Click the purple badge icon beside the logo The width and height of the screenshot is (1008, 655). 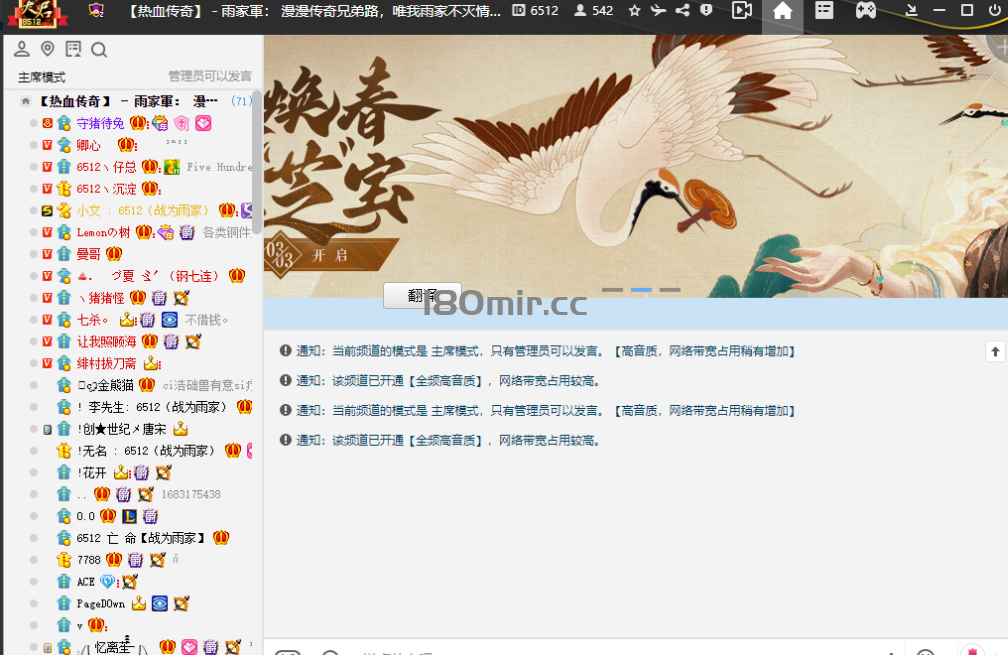coord(96,11)
